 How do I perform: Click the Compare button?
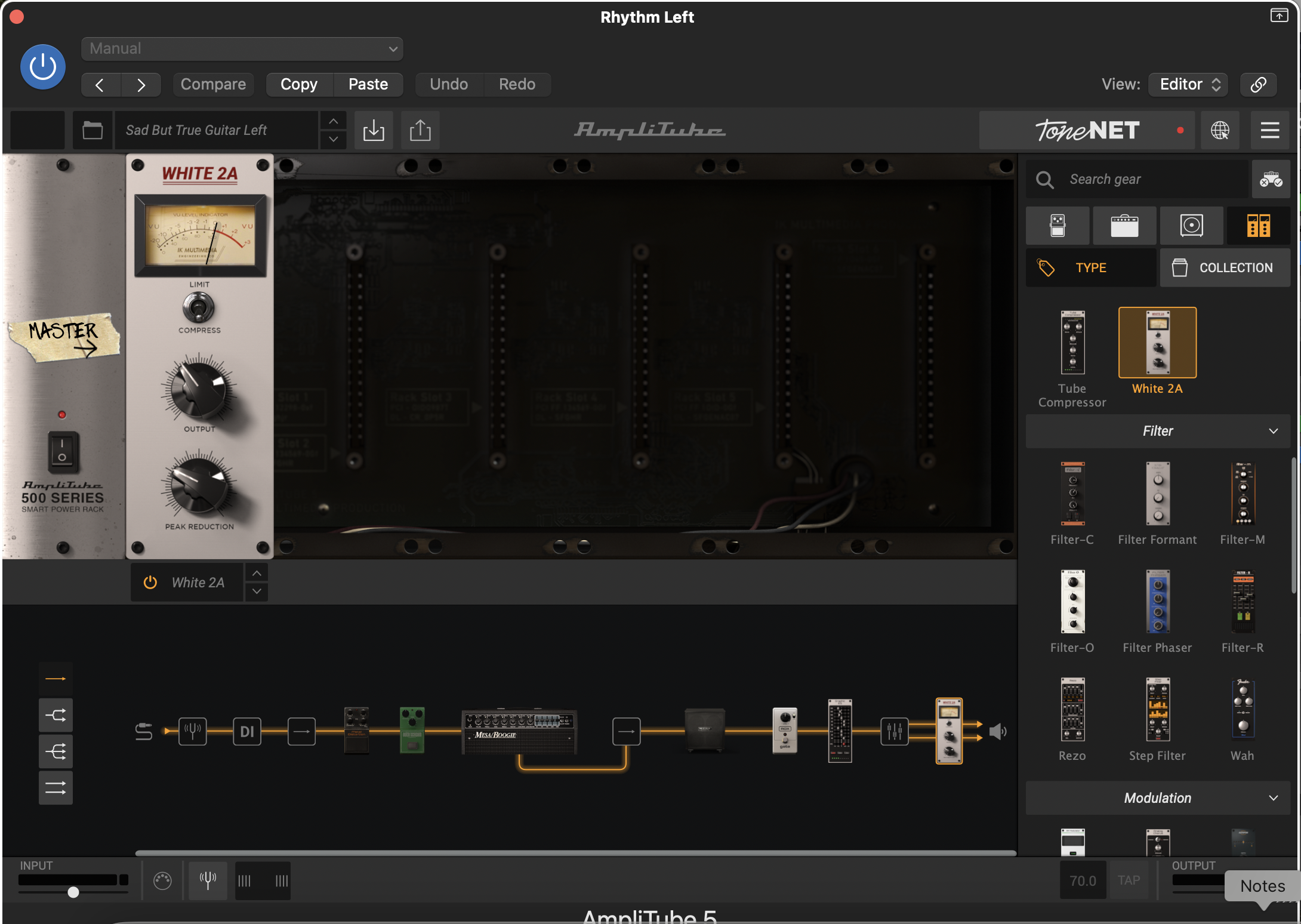tap(213, 85)
